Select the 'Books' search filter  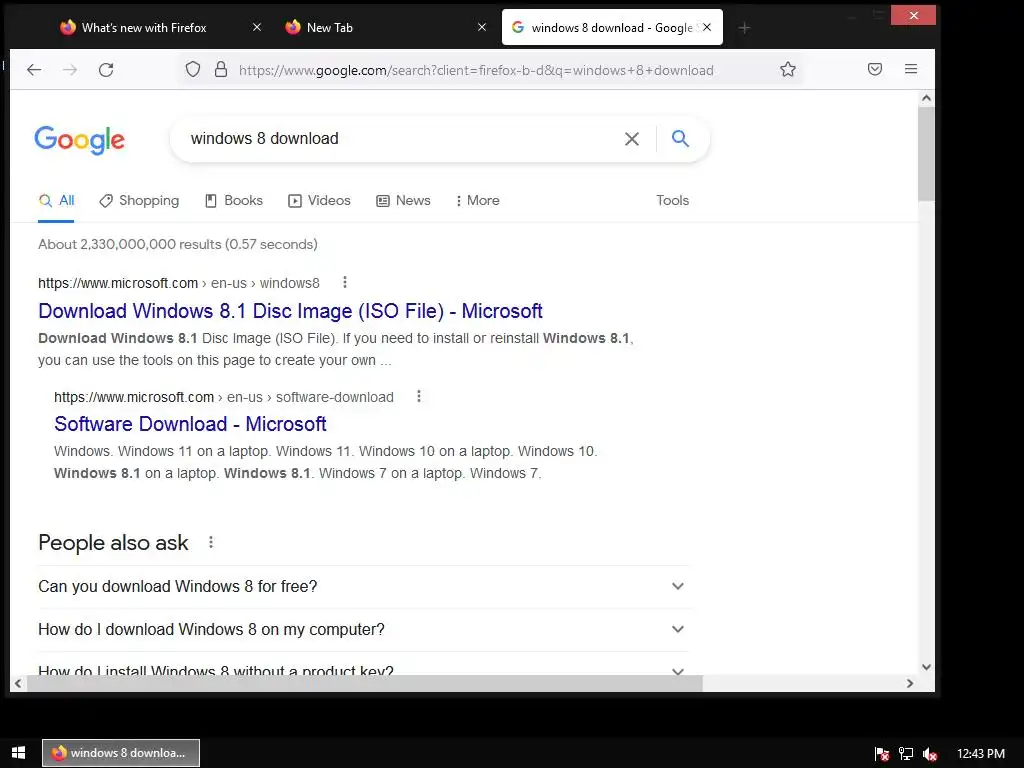tap(234, 200)
